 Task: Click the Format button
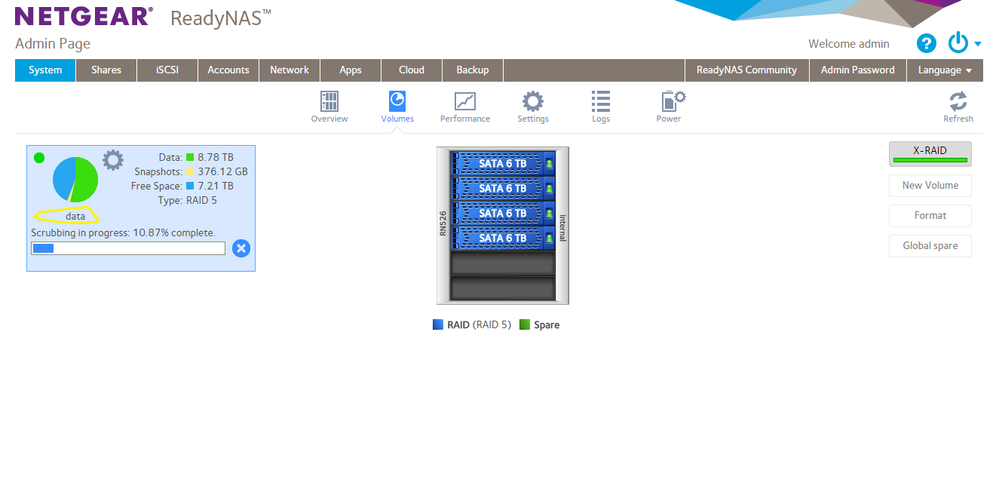pos(930,215)
